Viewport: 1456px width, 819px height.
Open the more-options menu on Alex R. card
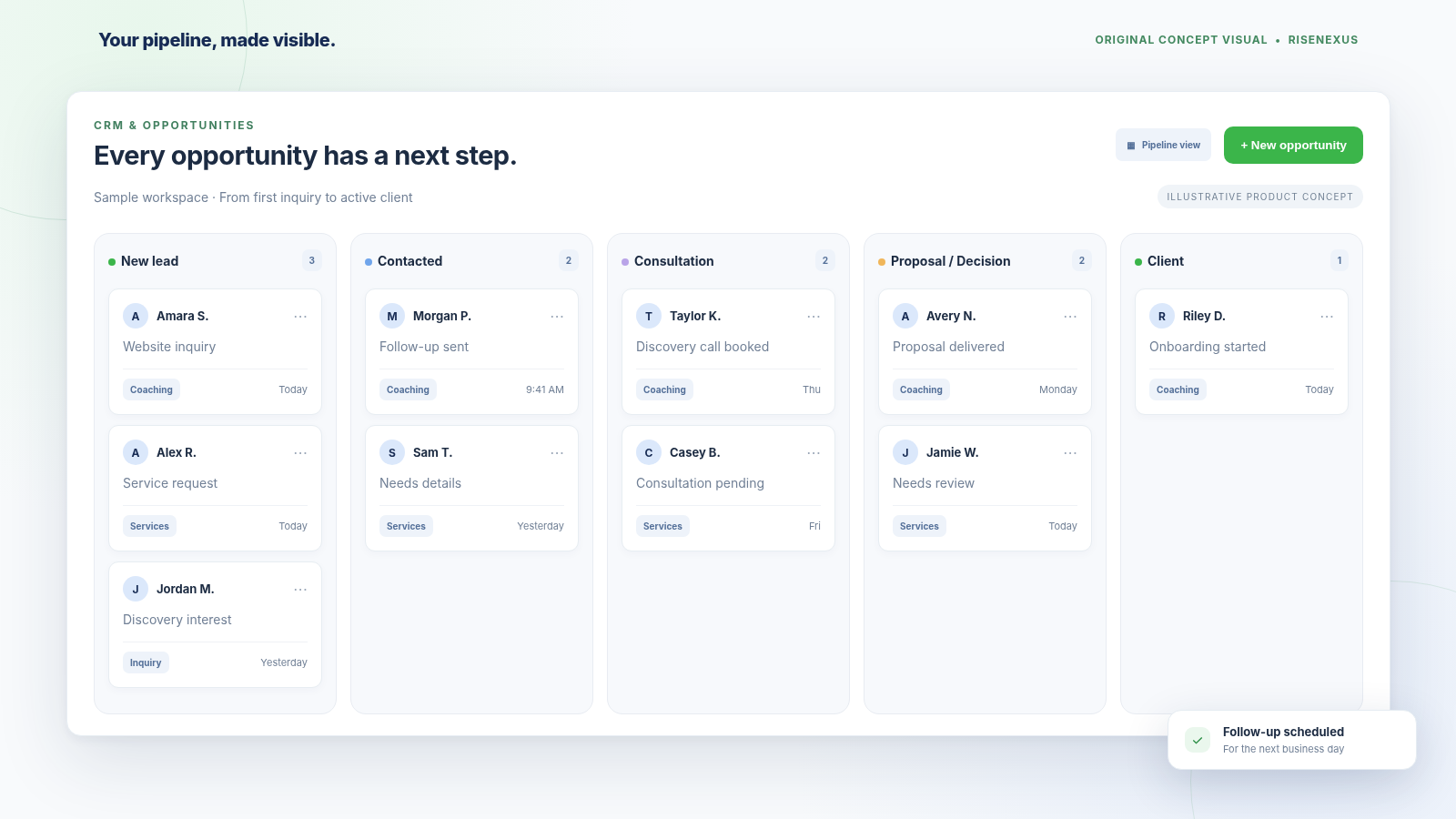(300, 453)
